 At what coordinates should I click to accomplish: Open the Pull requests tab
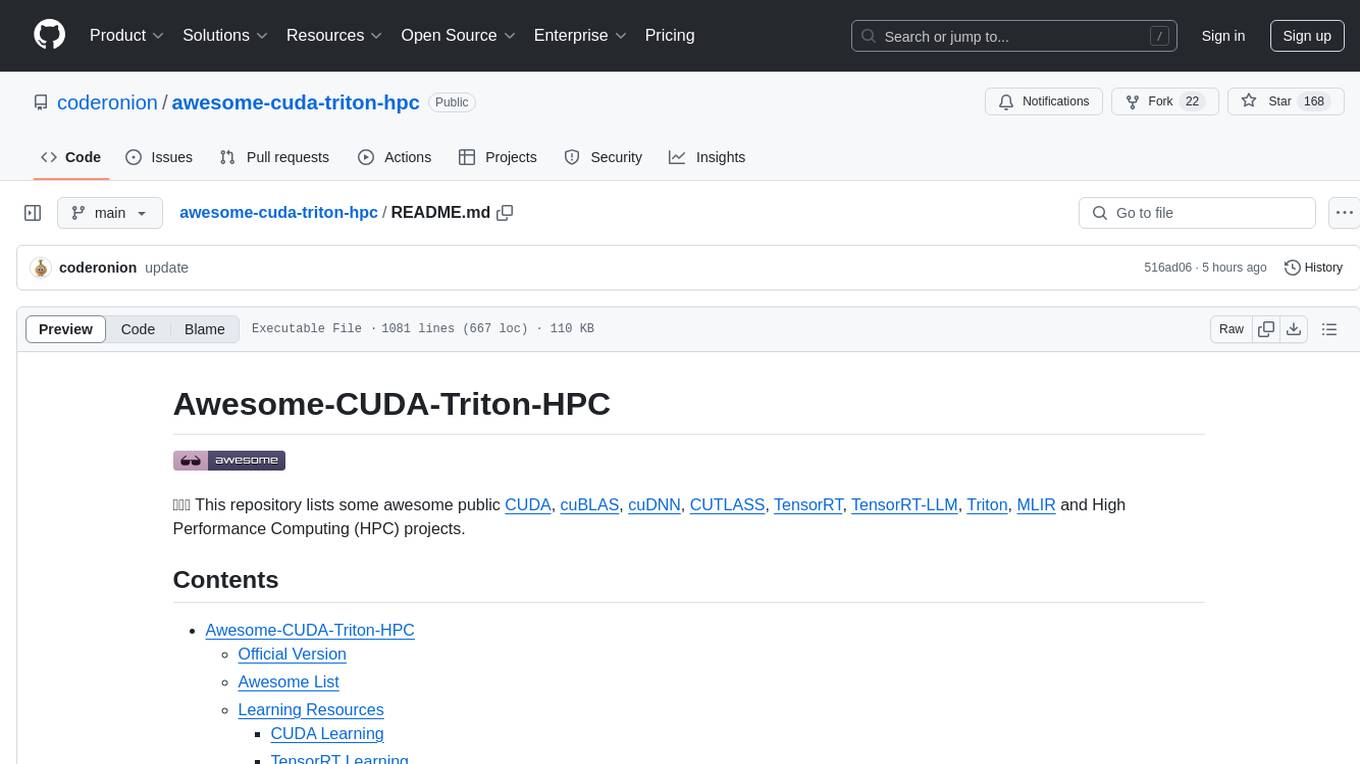pyautogui.click(x=274, y=157)
